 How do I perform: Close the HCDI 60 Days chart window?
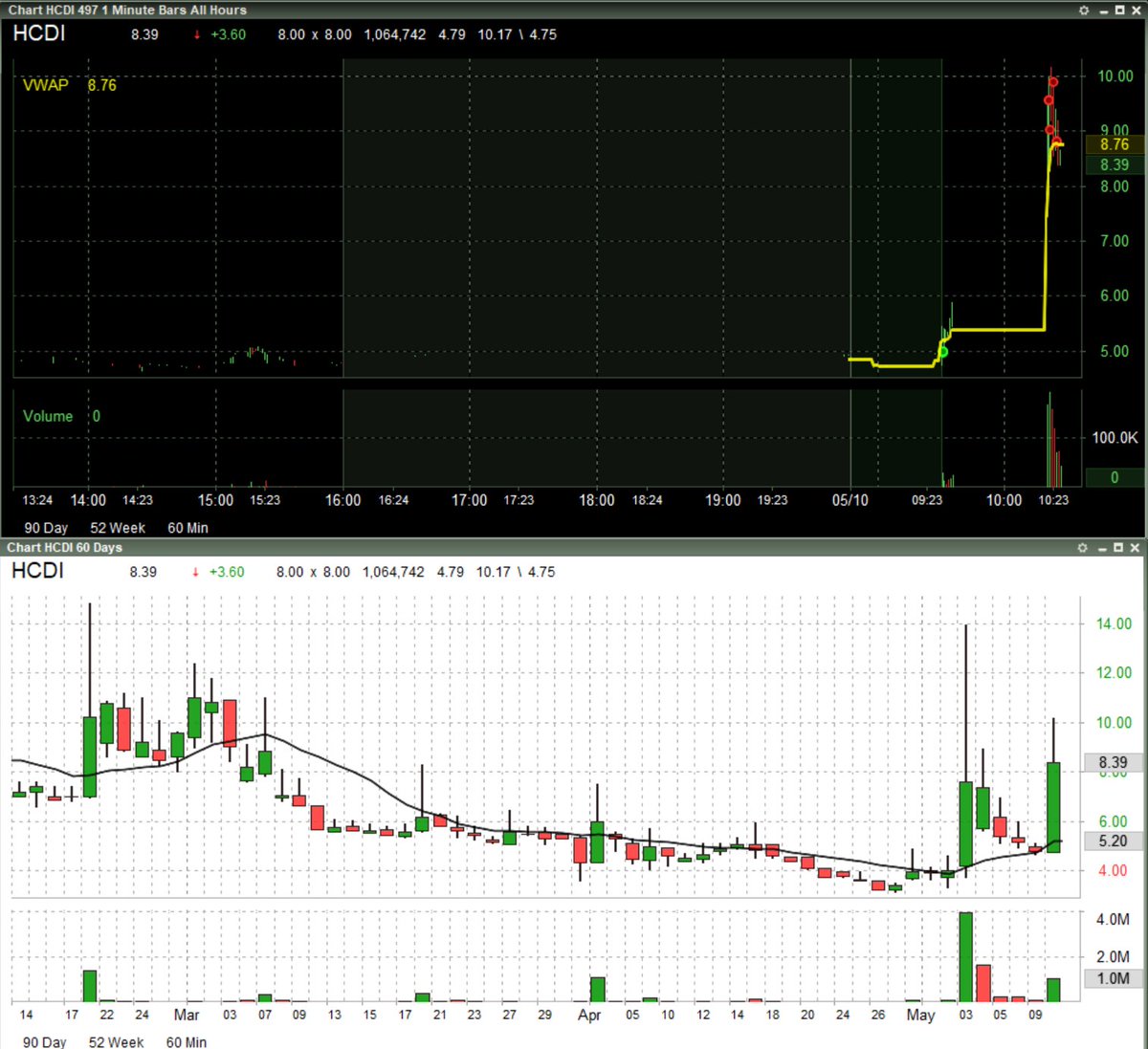click(x=1135, y=548)
